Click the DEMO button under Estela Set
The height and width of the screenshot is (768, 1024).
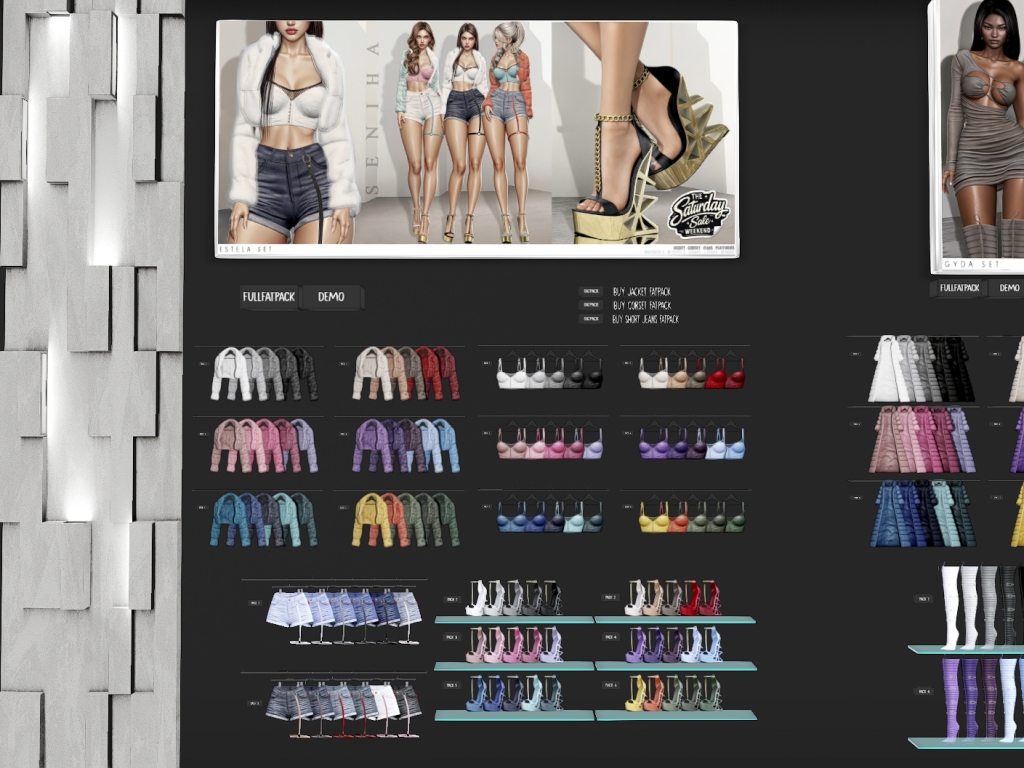point(331,297)
